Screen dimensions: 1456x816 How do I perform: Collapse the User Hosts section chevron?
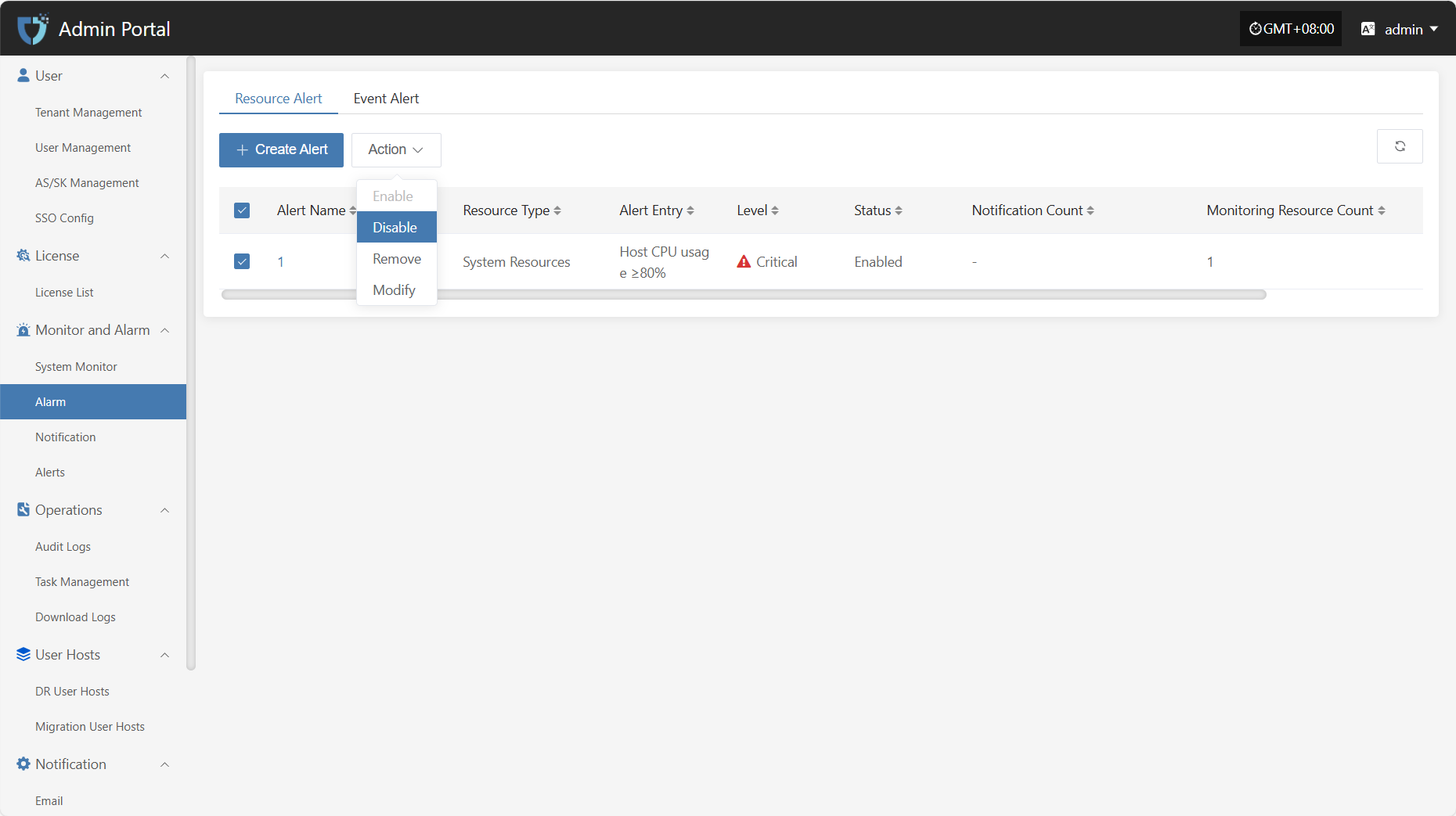point(164,655)
